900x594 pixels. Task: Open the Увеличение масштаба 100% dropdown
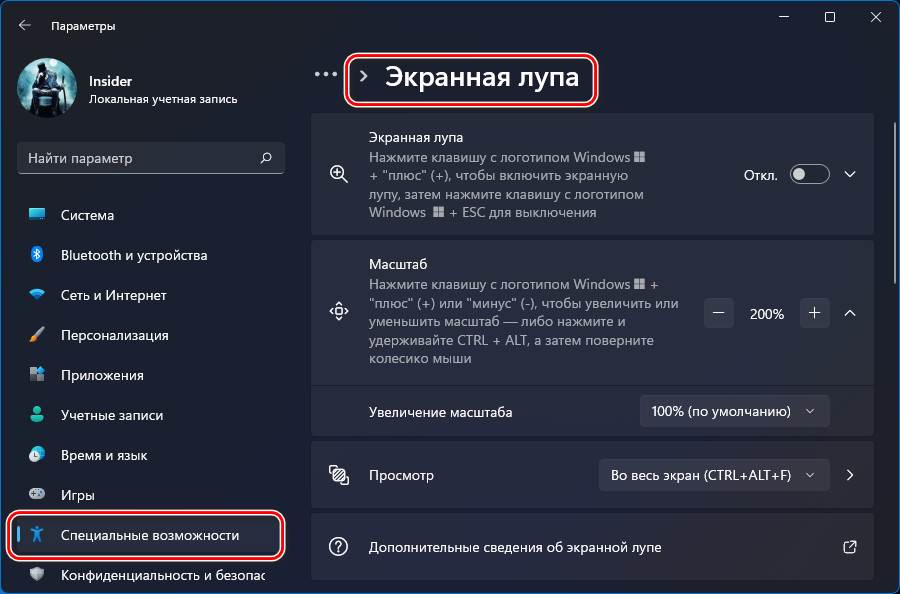pyautogui.click(x=734, y=411)
